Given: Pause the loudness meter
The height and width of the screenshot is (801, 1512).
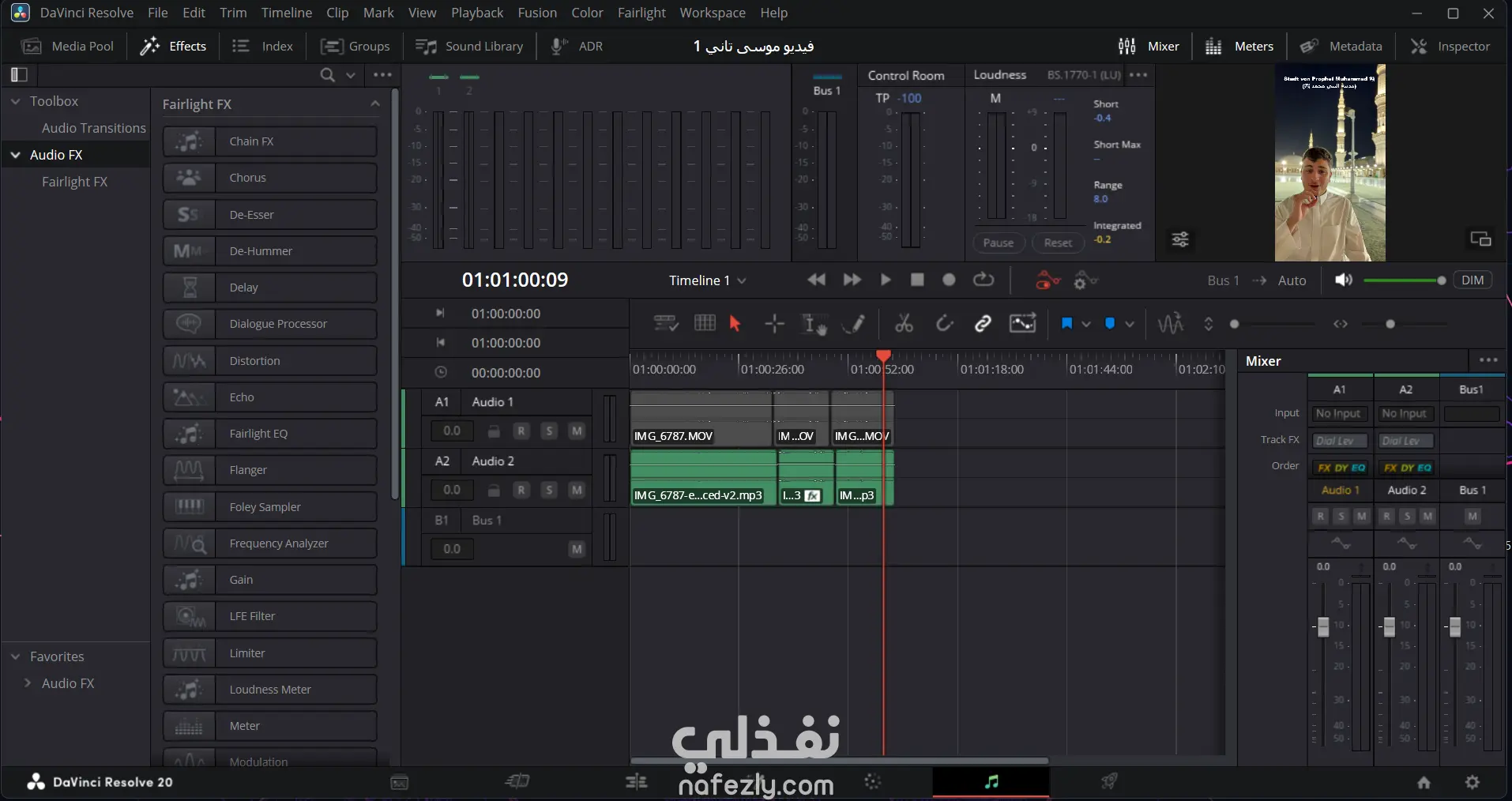Looking at the screenshot, I should pos(999,243).
